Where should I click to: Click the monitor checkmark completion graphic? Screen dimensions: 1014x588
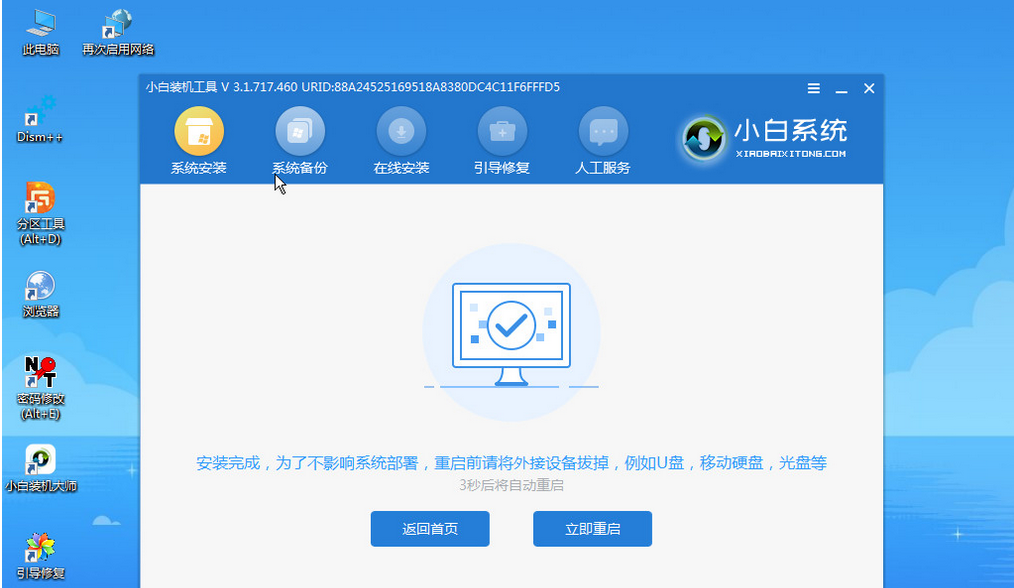click(x=512, y=332)
